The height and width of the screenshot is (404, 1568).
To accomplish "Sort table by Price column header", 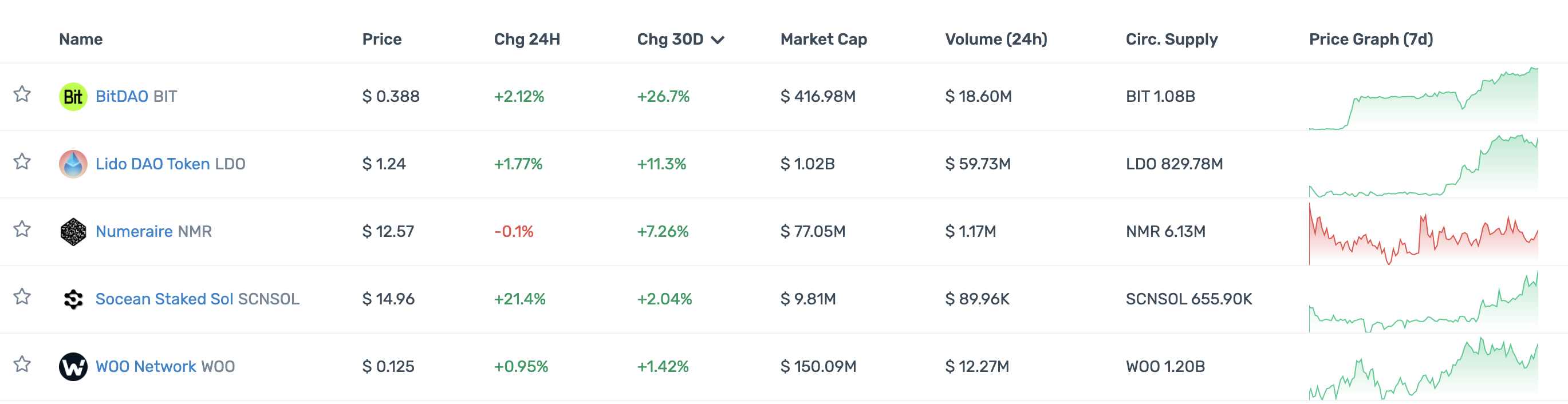I will coord(381,39).
